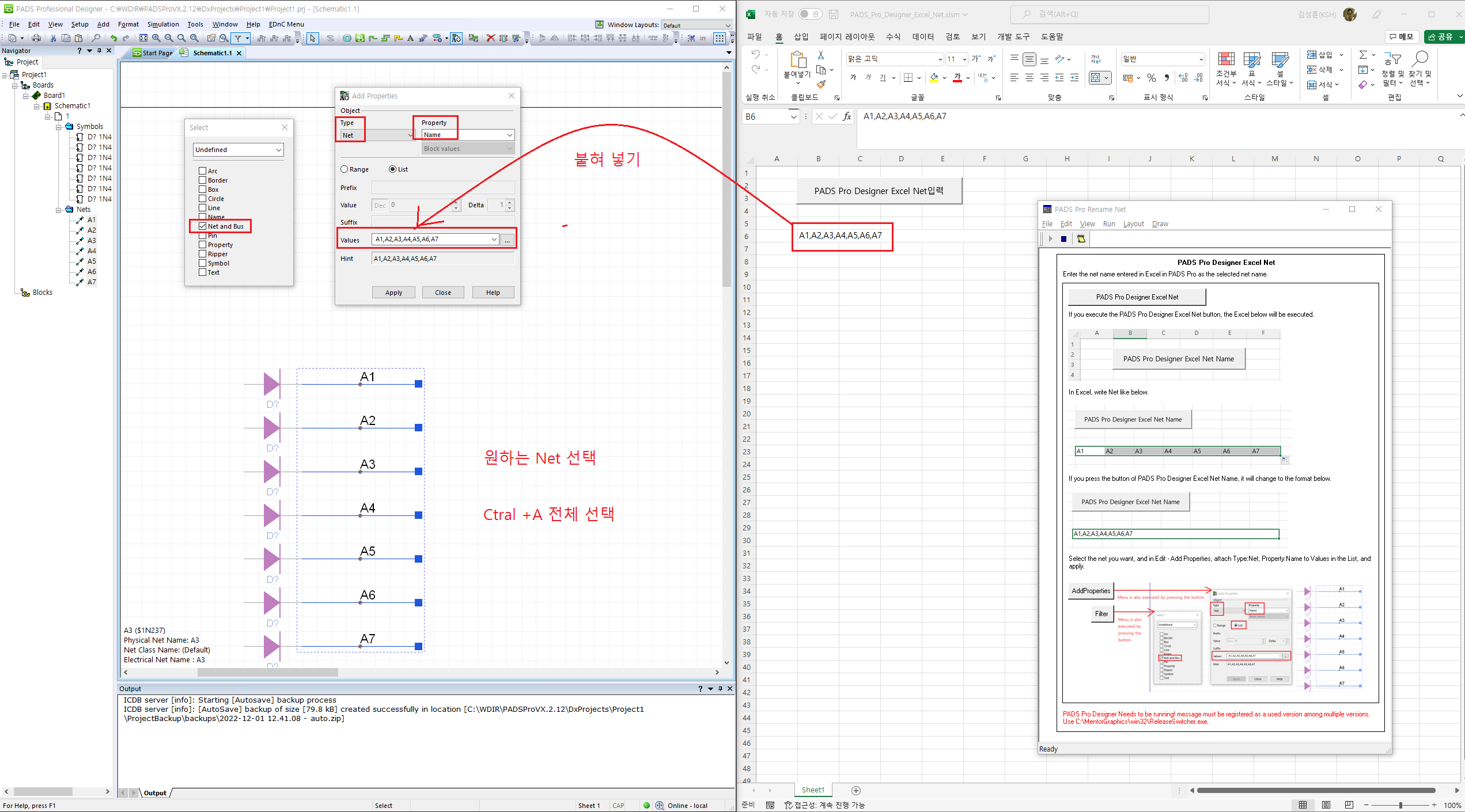The height and width of the screenshot is (812, 1465).
Task: Toggle the Net and Bus checkbox
Action: point(203,226)
